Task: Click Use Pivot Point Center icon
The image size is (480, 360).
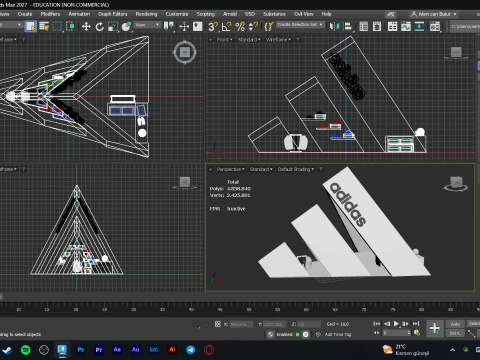Action: click(168, 26)
